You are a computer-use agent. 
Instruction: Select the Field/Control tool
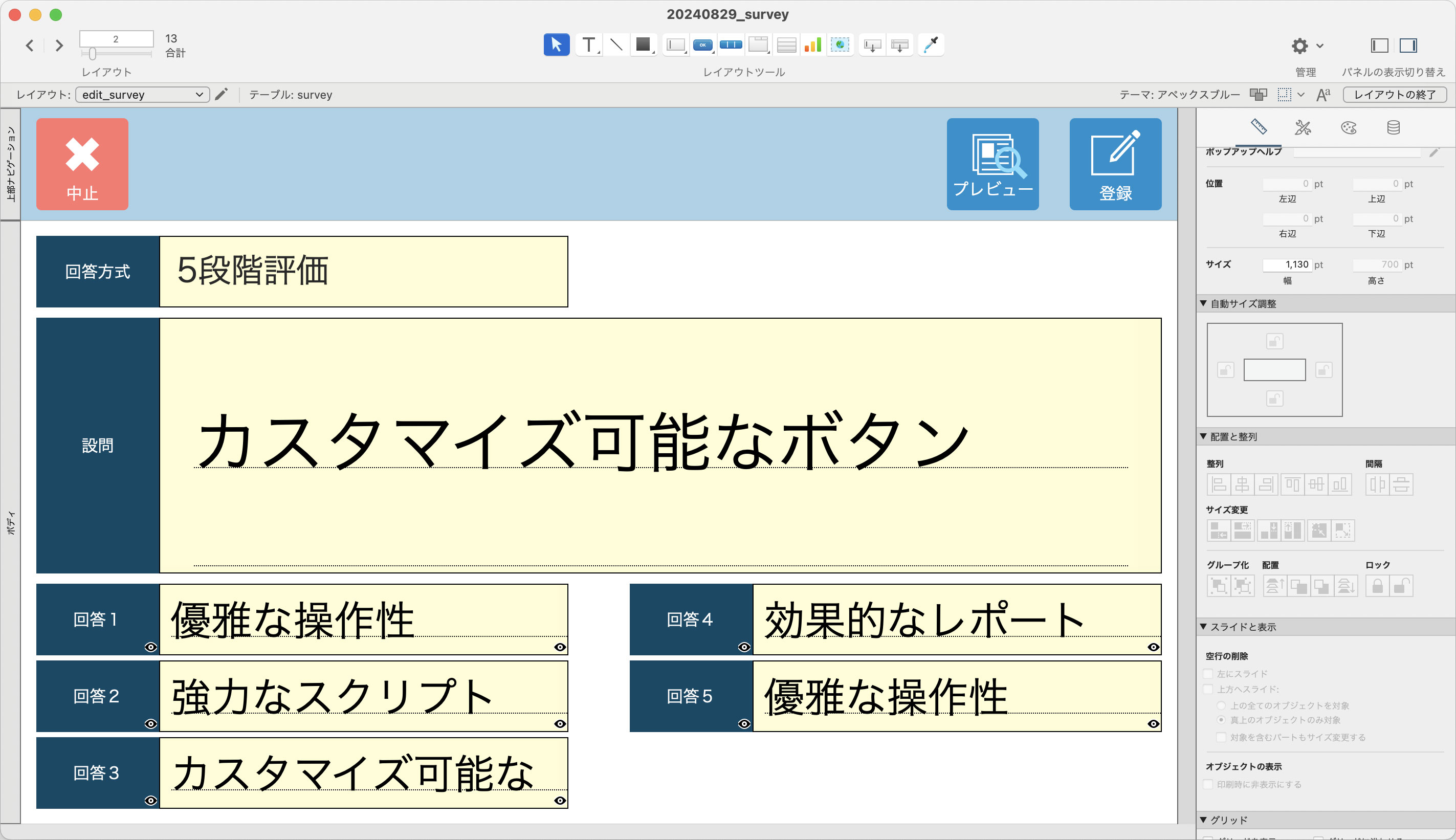[675, 45]
